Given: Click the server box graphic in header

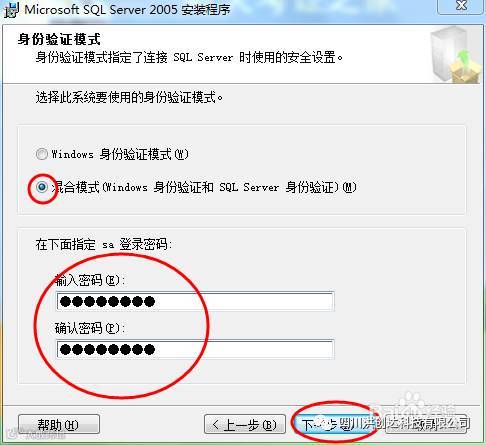Looking at the screenshot, I should tap(455, 55).
